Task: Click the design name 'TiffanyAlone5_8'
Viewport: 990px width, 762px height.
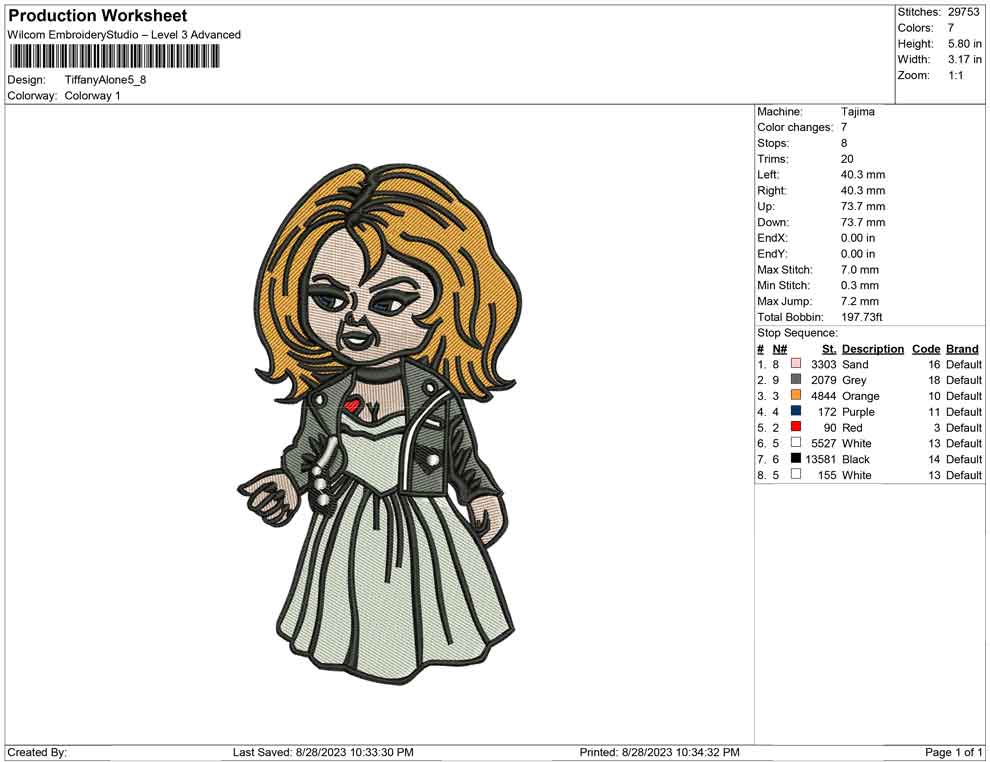Action: [x=105, y=80]
